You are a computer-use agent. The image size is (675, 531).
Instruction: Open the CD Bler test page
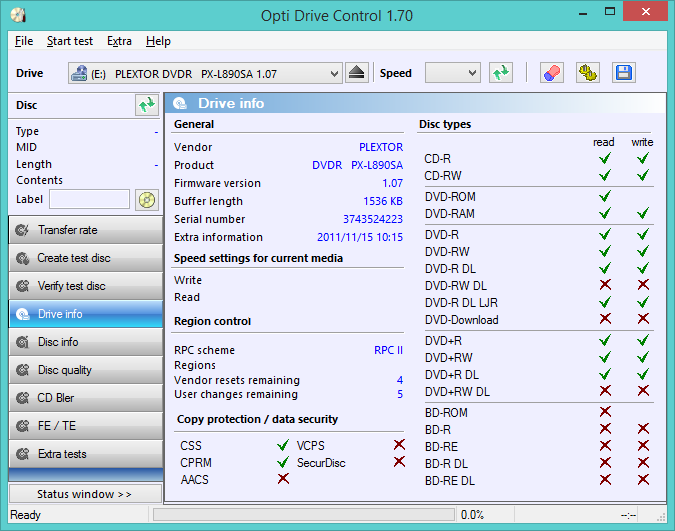click(86, 398)
